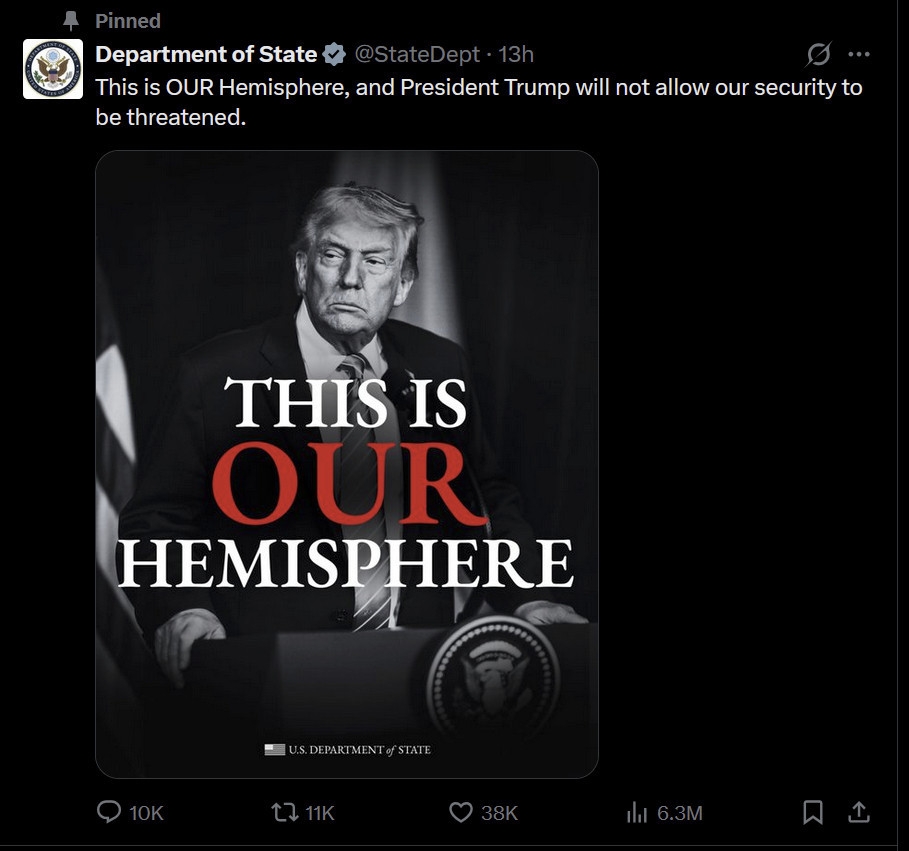Click the blue verified badge
The height and width of the screenshot is (851, 909).
click(334, 54)
